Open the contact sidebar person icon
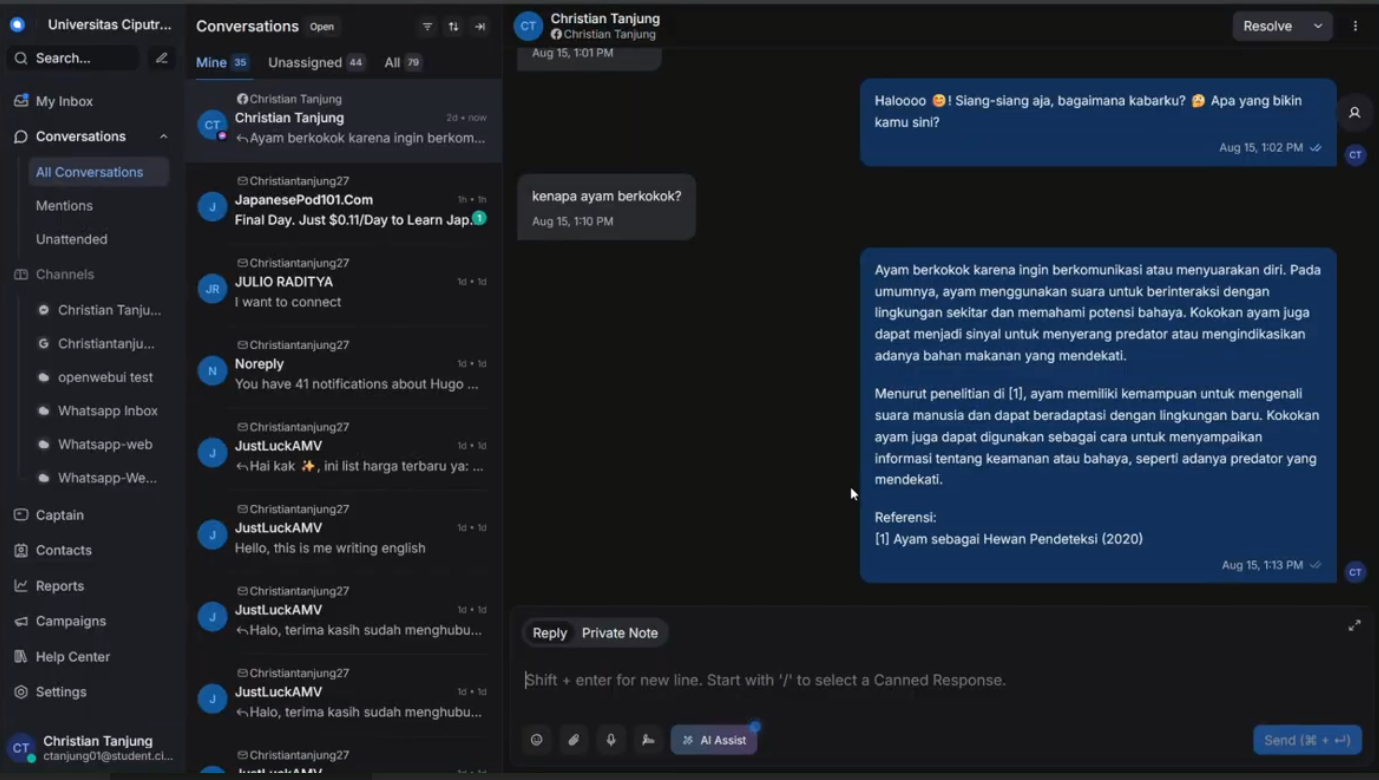The height and width of the screenshot is (780, 1379). (1355, 113)
